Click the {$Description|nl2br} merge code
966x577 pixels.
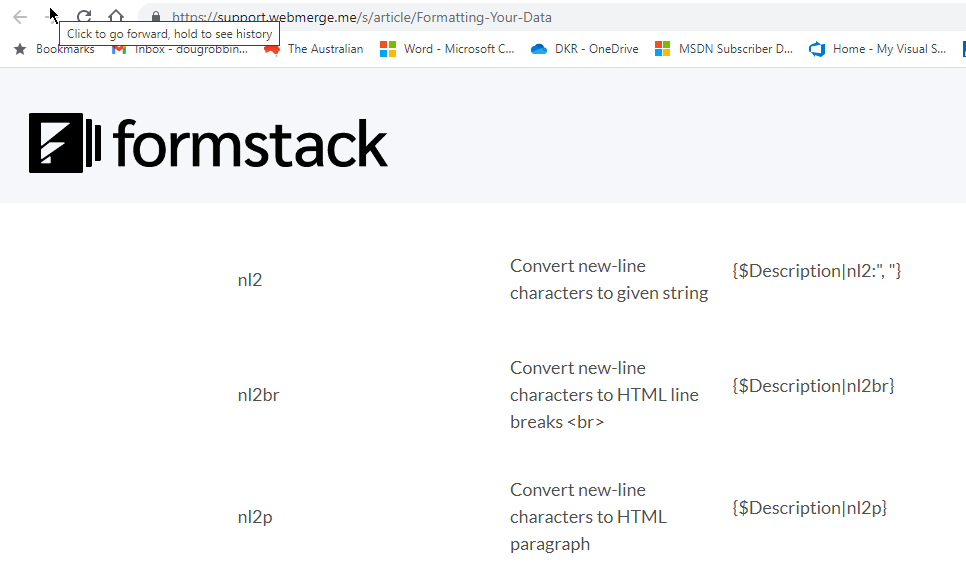pos(813,385)
